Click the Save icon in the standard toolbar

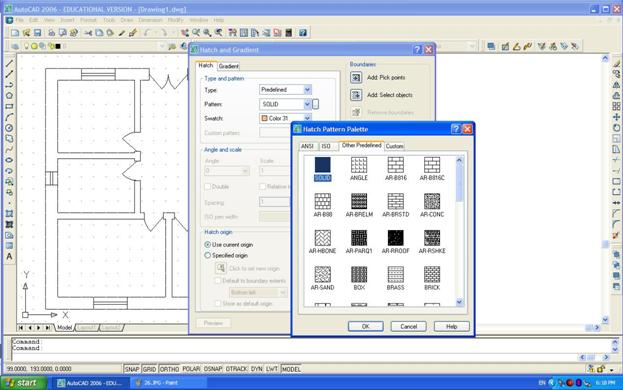point(38,33)
